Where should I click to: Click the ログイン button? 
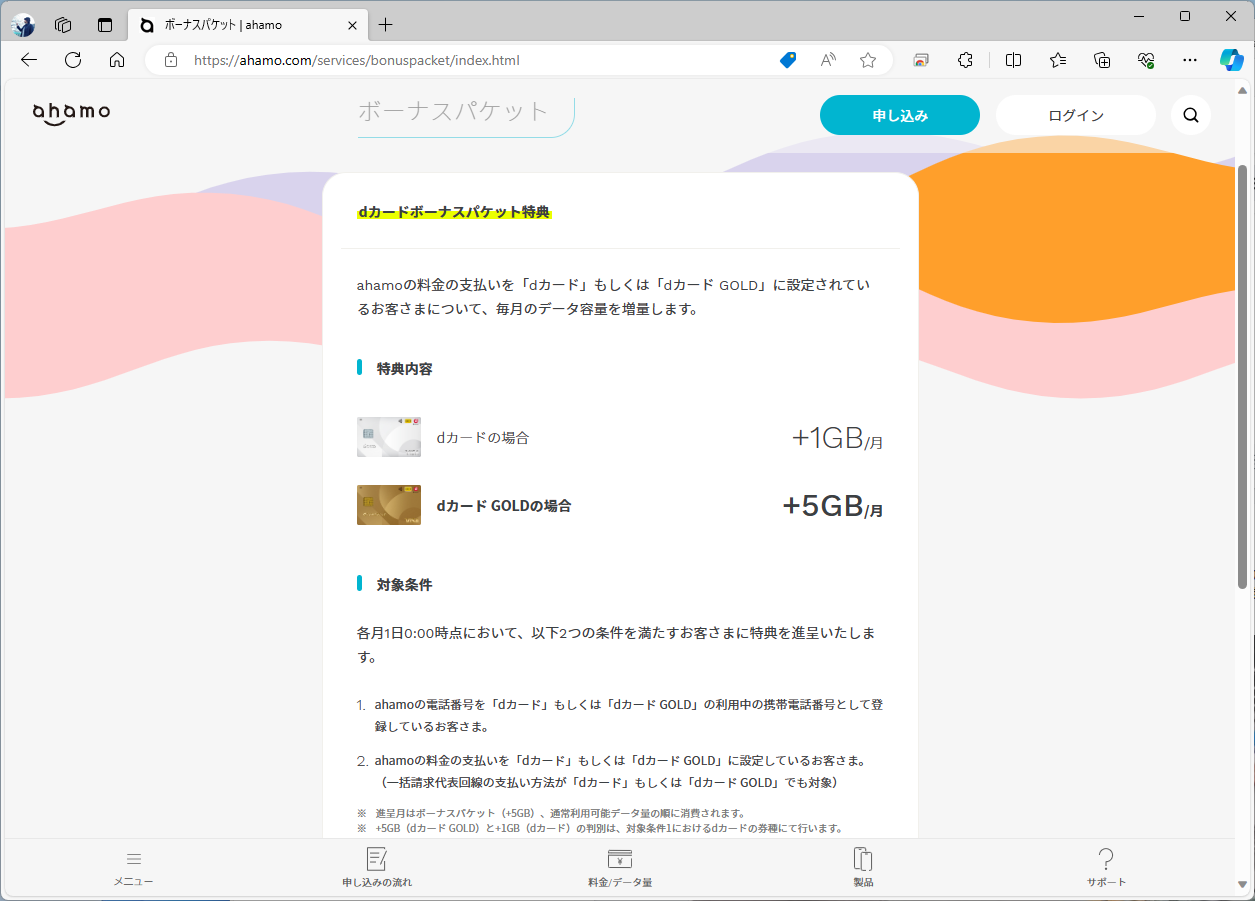click(1075, 114)
